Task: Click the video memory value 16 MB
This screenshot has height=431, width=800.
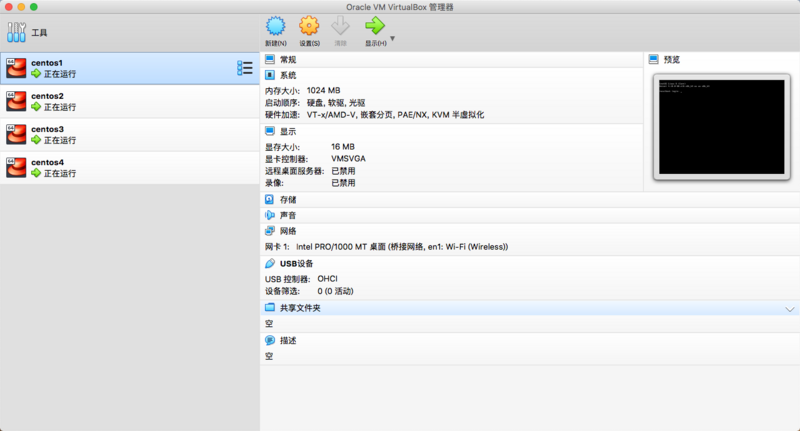Action: click(x=343, y=146)
